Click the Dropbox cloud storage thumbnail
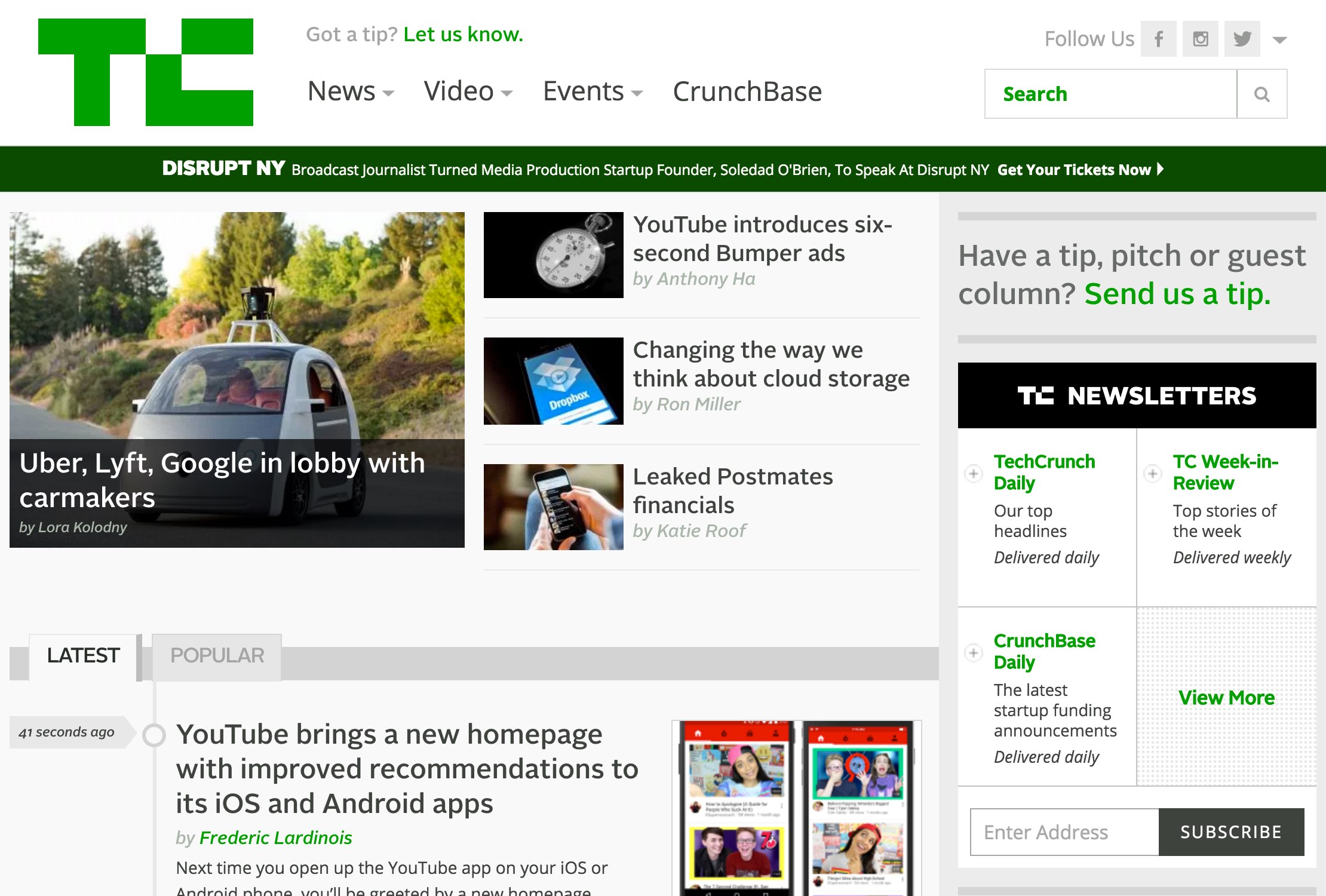 pos(554,381)
